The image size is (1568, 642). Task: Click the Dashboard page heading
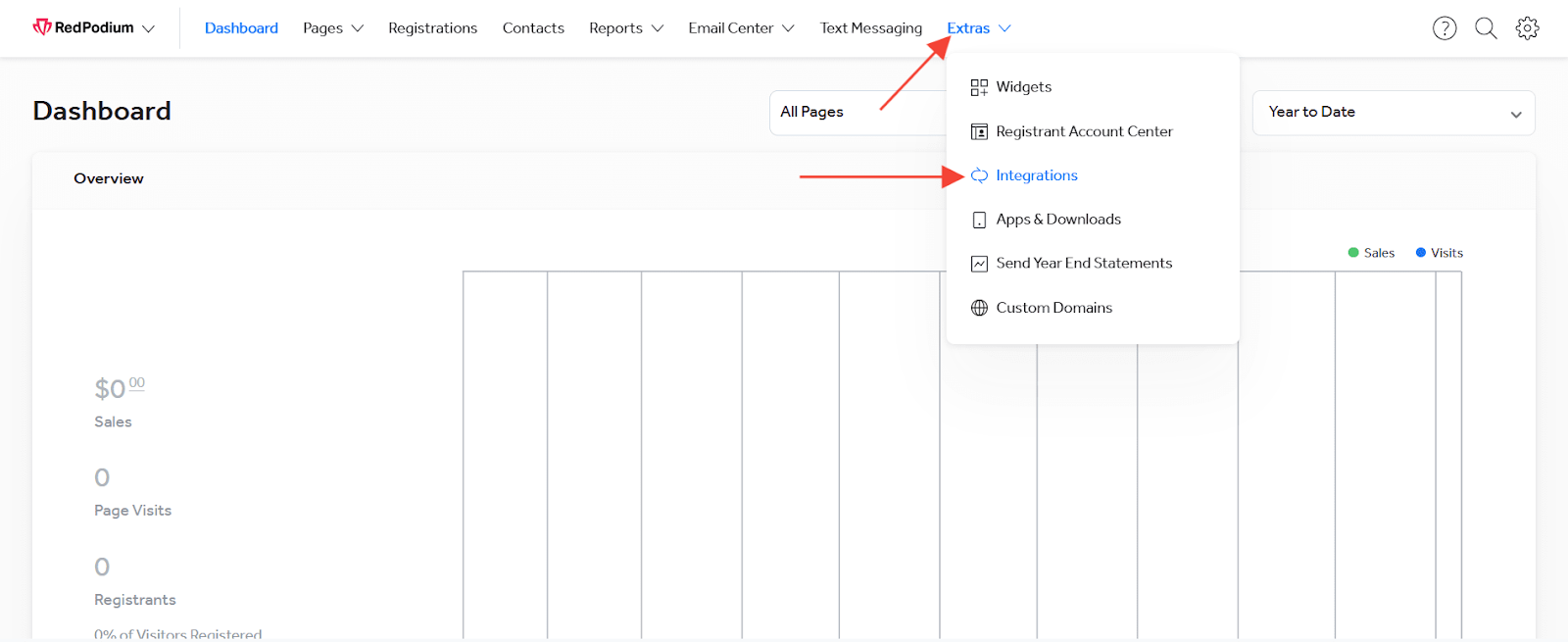coord(102,111)
